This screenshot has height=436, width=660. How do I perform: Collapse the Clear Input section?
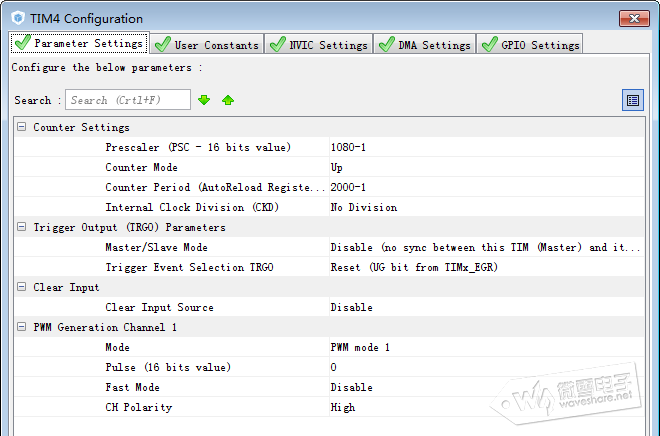[x=22, y=288]
